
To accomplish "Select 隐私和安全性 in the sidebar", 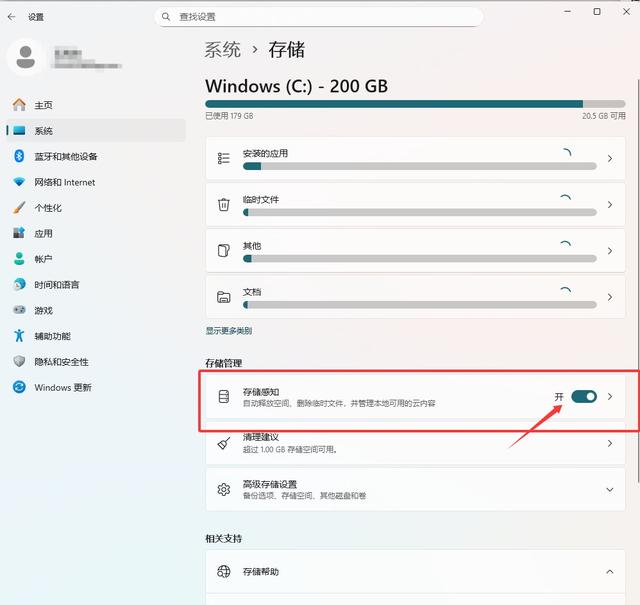I will 96,361.
